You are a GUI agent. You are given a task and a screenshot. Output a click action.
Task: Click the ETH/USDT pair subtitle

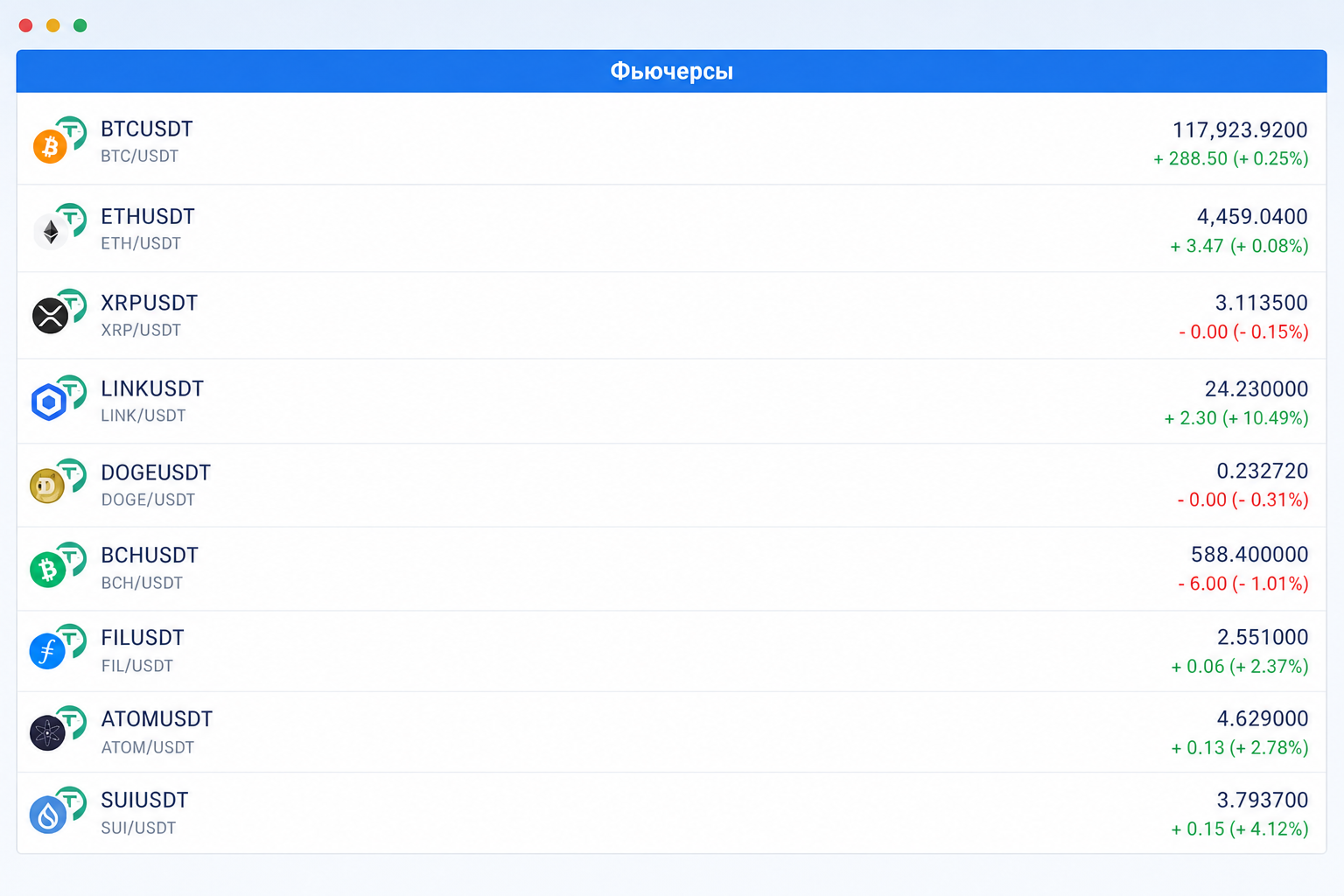pos(141,243)
